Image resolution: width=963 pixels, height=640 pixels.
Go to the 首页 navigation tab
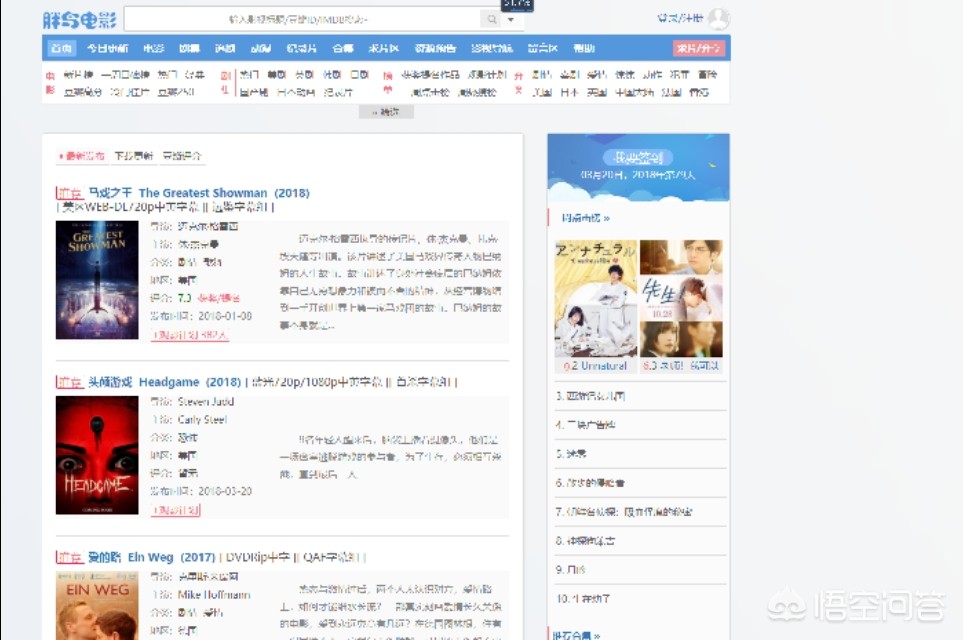point(61,48)
